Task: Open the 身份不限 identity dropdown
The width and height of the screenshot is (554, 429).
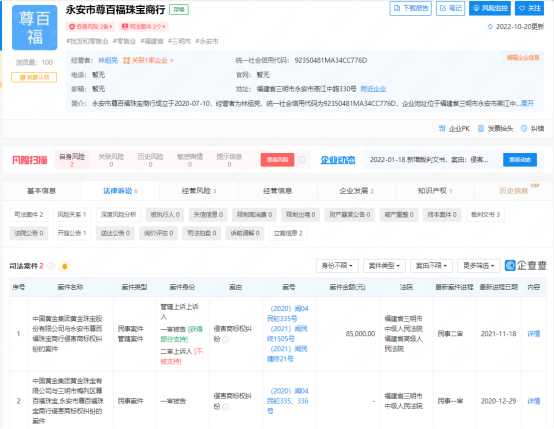Action: pyautogui.click(x=337, y=266)
